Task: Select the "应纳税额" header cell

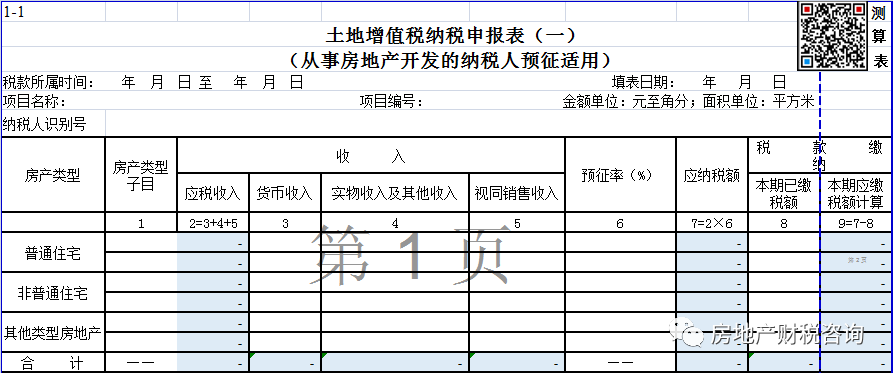Action: tap(712, 175)
